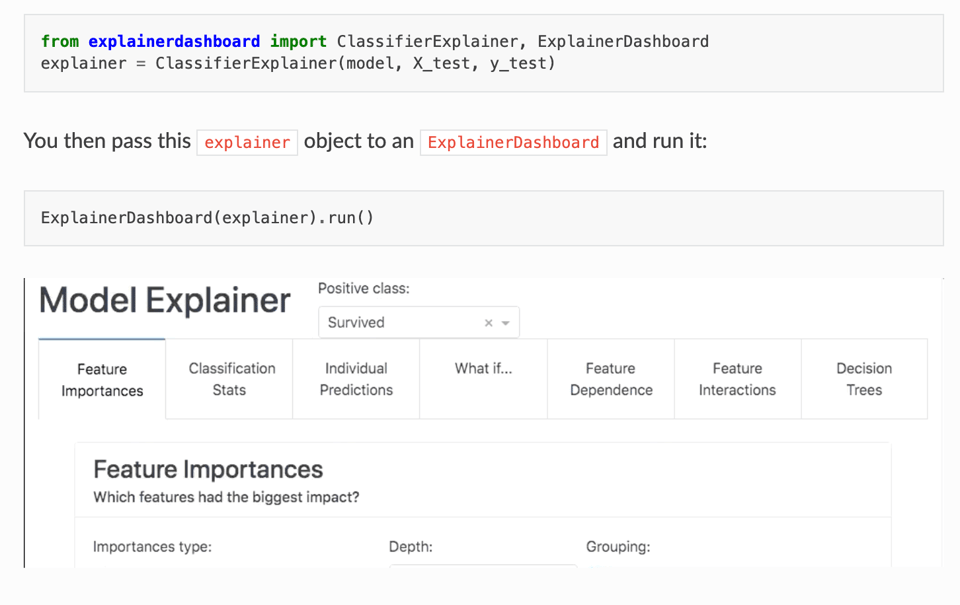Image resolution: width=960 pixels, height=605 pixels.
Task: Click the Feature Importances card heading
Action: [x=208, y=469]
